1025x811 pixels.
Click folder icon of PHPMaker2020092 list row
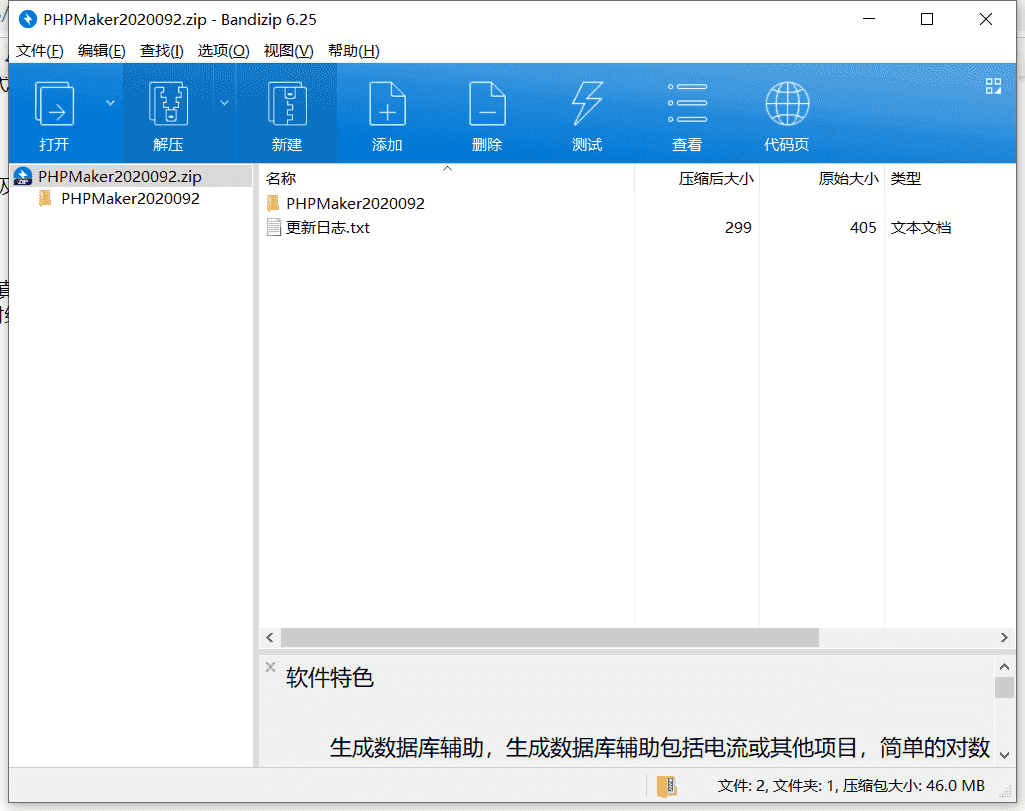click(x=273, y=203)
